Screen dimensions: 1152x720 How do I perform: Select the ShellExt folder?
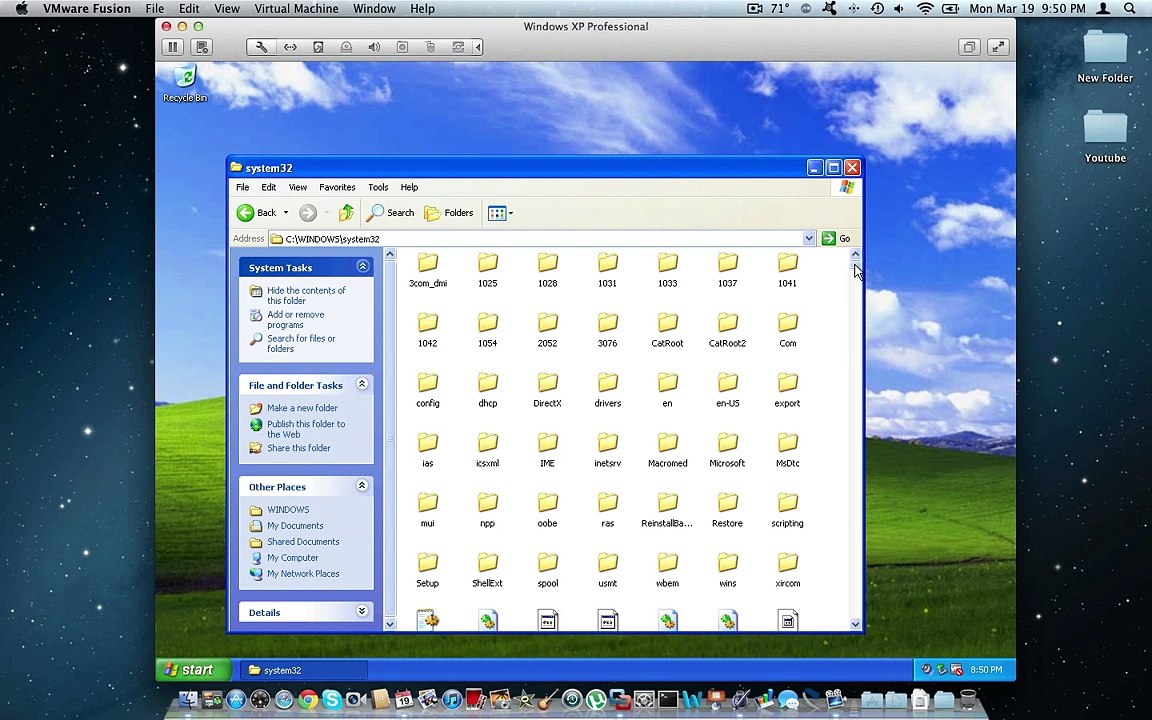pyautogui.click(x=487, y=569)
